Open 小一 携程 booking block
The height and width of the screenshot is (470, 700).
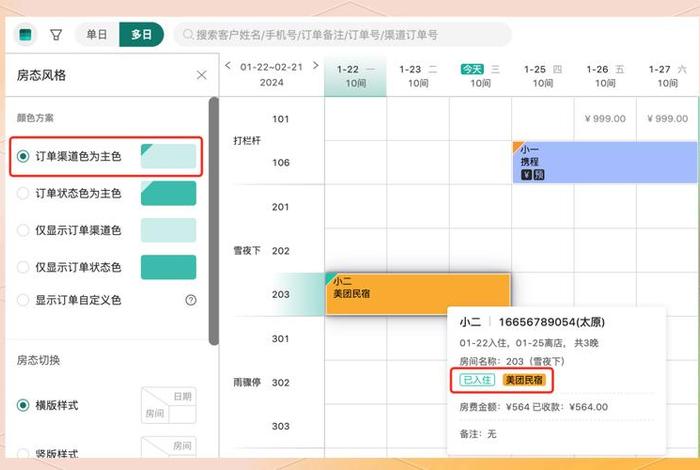[605, 162]
